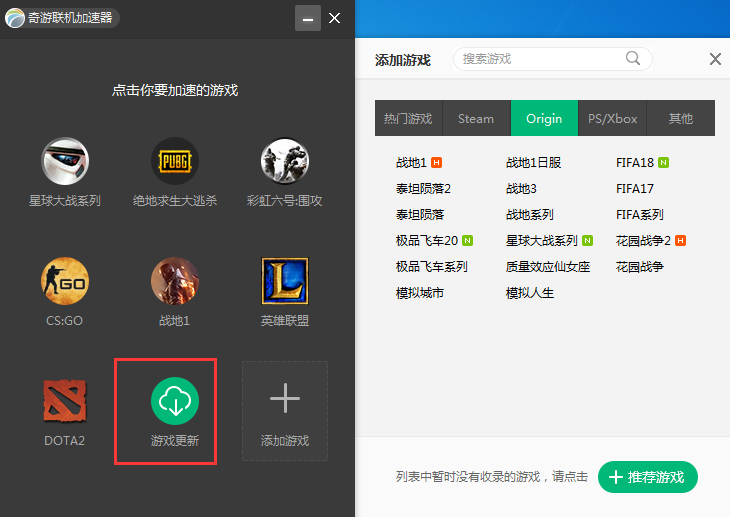Select the PUBG (绝地求生大逃杀) game icon
730x517 pixels.
pyautogui.click(x=175, y=161)
